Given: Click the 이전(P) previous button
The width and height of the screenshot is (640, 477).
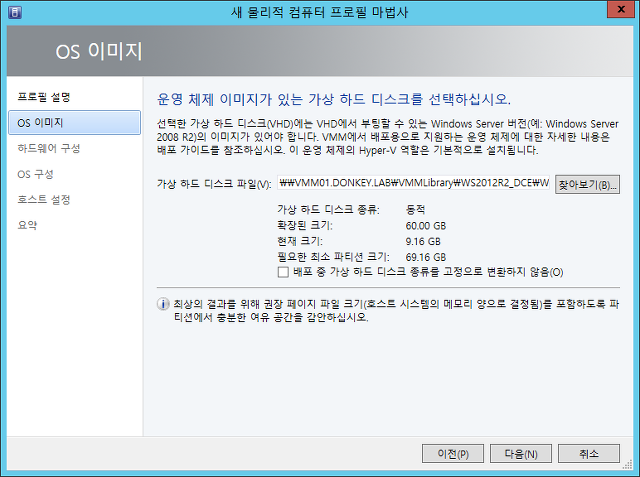Looking at the screenshot, I should [453, 454].
